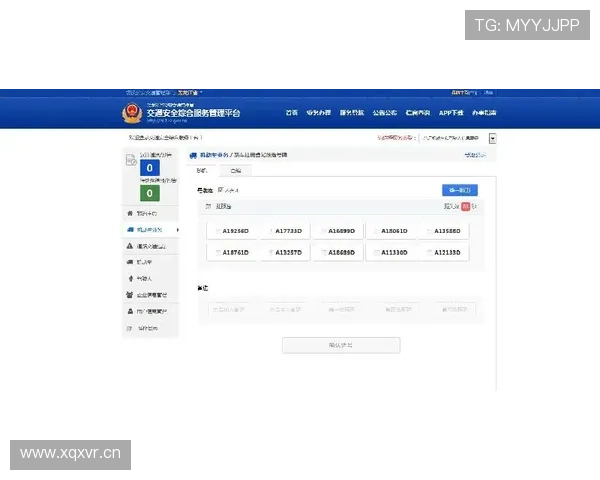Select plate number A16899D

338,231
